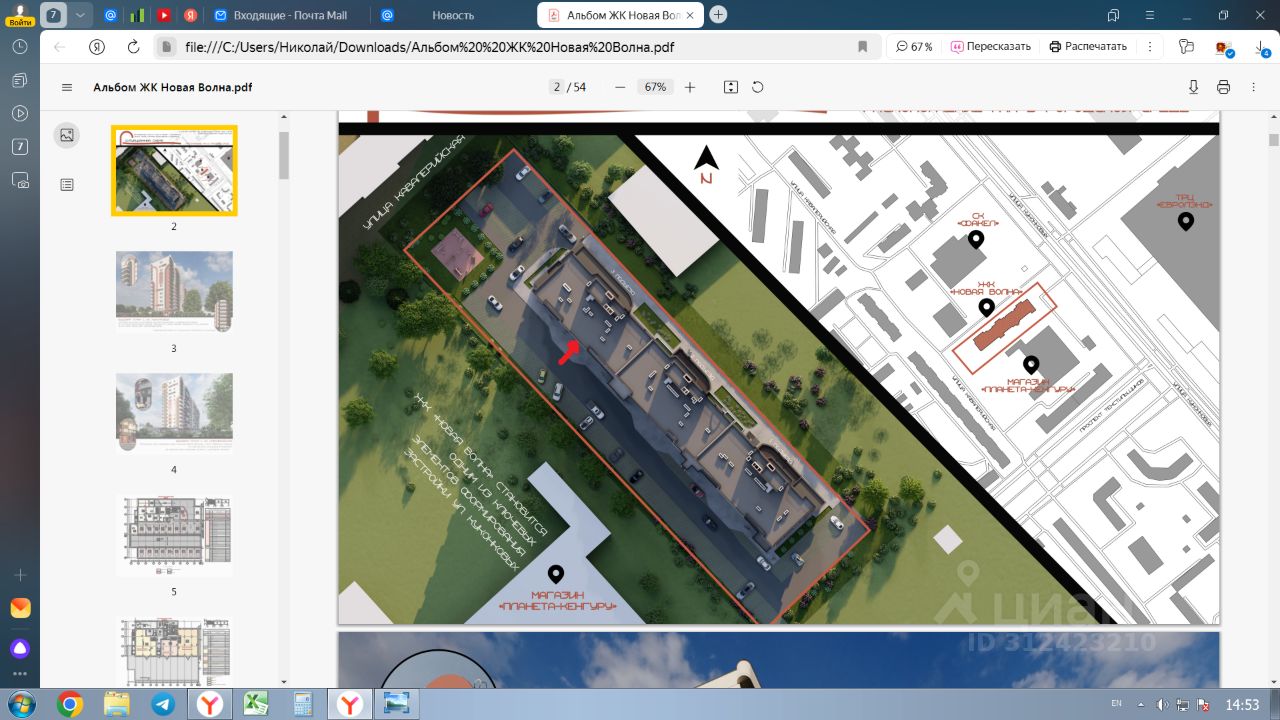
Task: Open the browser extensions panel
Action: click(1187, 47)
